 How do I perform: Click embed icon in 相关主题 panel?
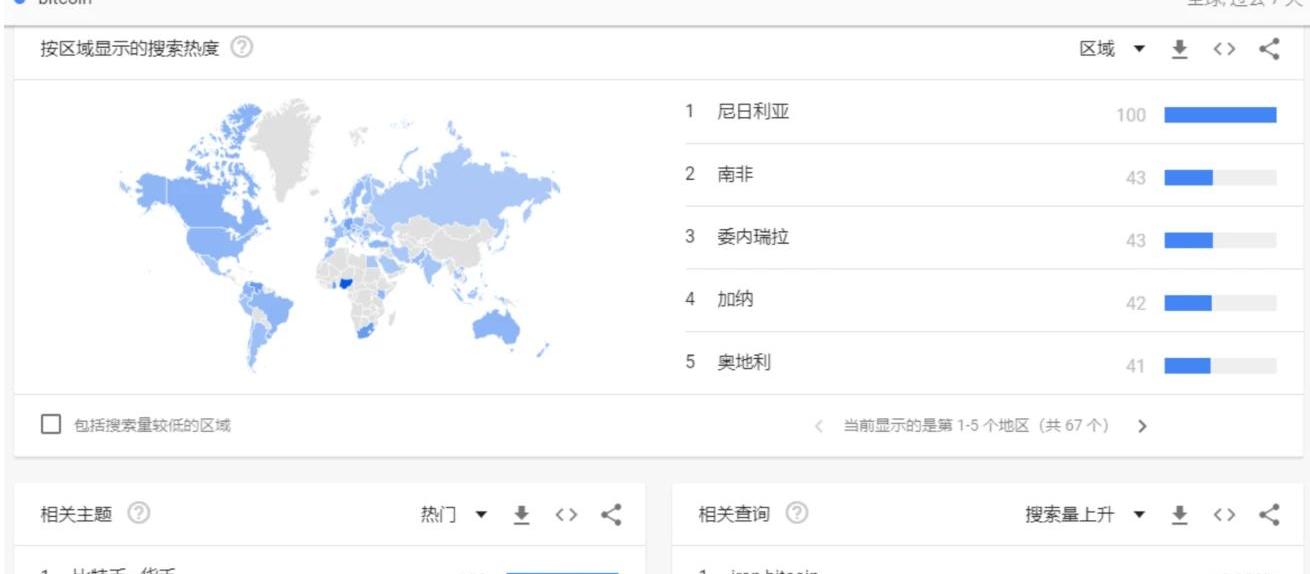(x=566, y=514)
